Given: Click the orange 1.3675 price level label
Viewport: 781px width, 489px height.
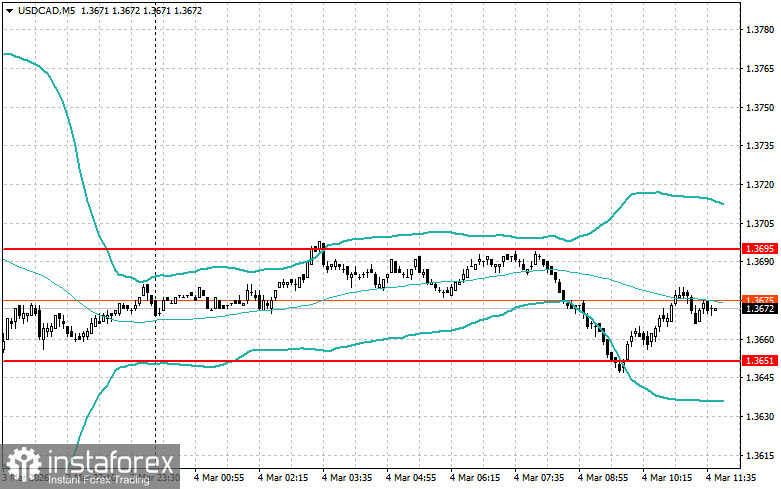Looking at the screenshot, I should [760, 300].
